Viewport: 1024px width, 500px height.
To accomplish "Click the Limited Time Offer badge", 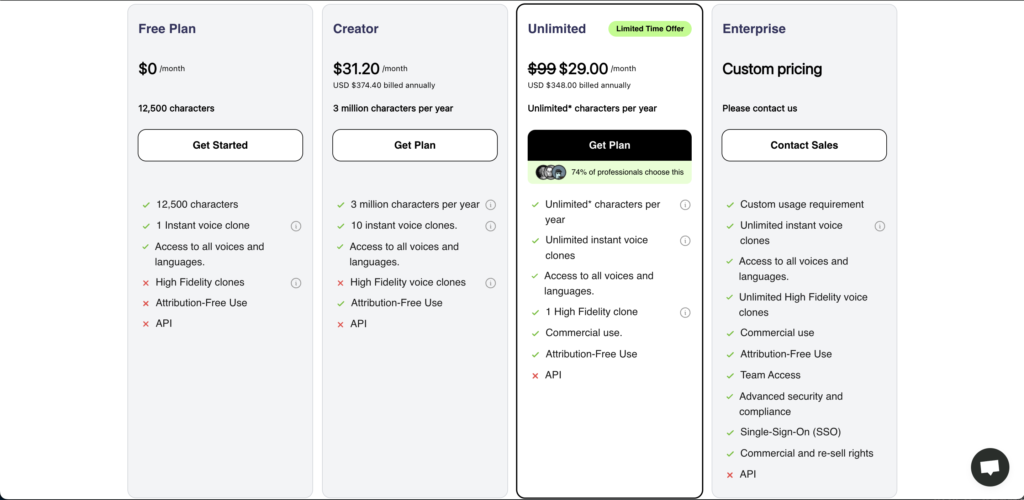I will point(650,29).
